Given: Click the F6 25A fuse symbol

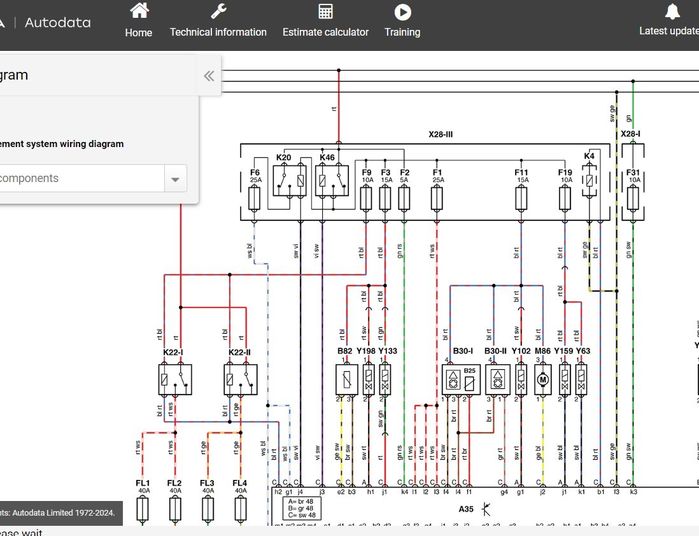Looking at the screenshot, I should pyautogui.click(x=254, y=198).
